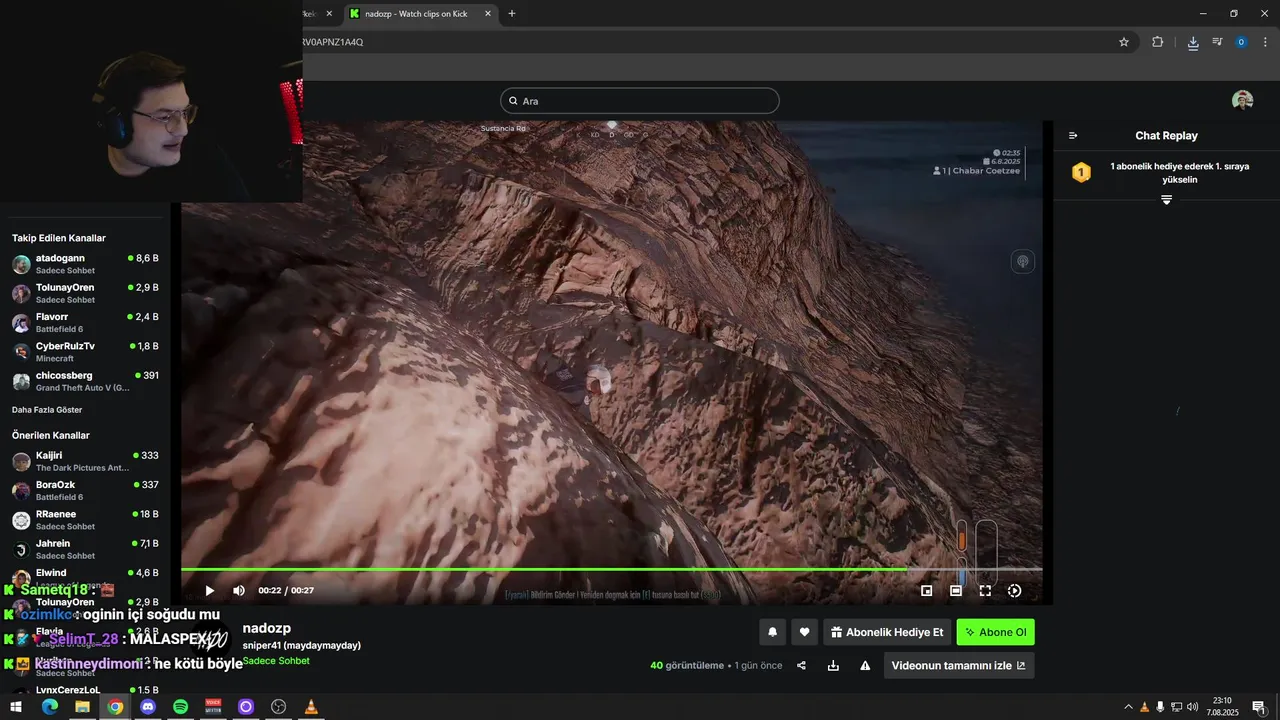Viewport: 1280px width, 720px height.
Task: Open Jahrein in recommended channels
Action: click(x=85, y=549)
